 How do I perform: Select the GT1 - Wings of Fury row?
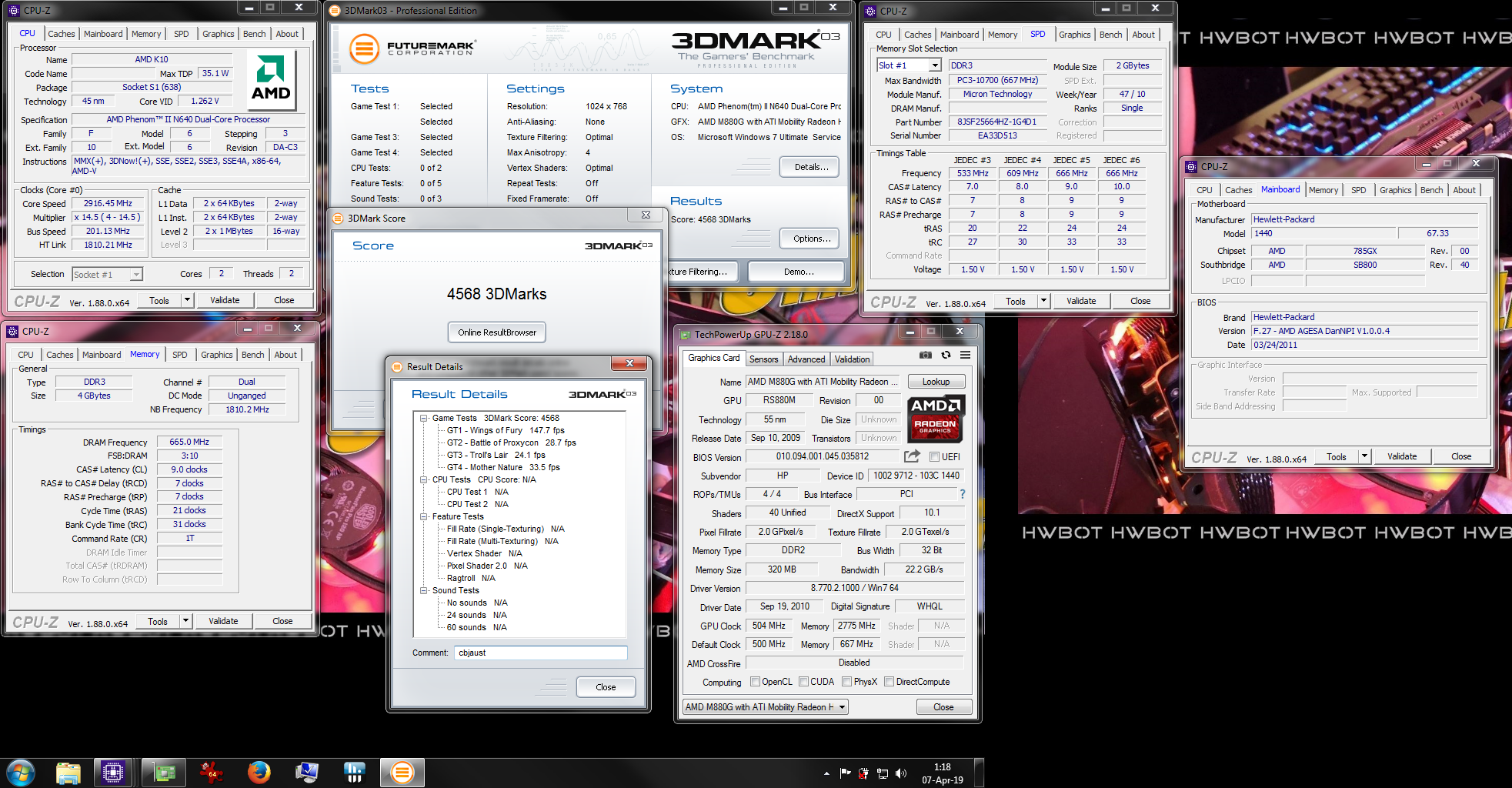pos(506,431)
